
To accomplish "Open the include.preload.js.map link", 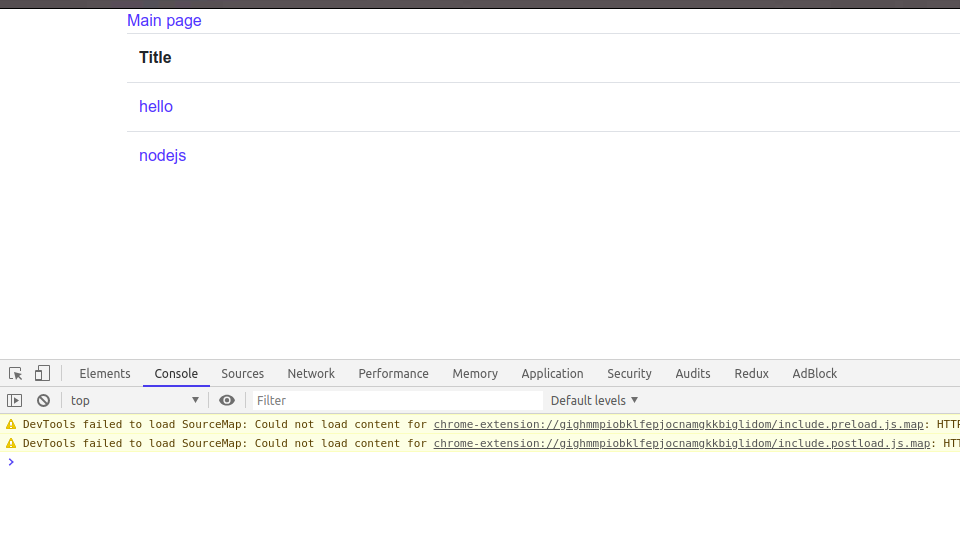I will tap(678, 424).
